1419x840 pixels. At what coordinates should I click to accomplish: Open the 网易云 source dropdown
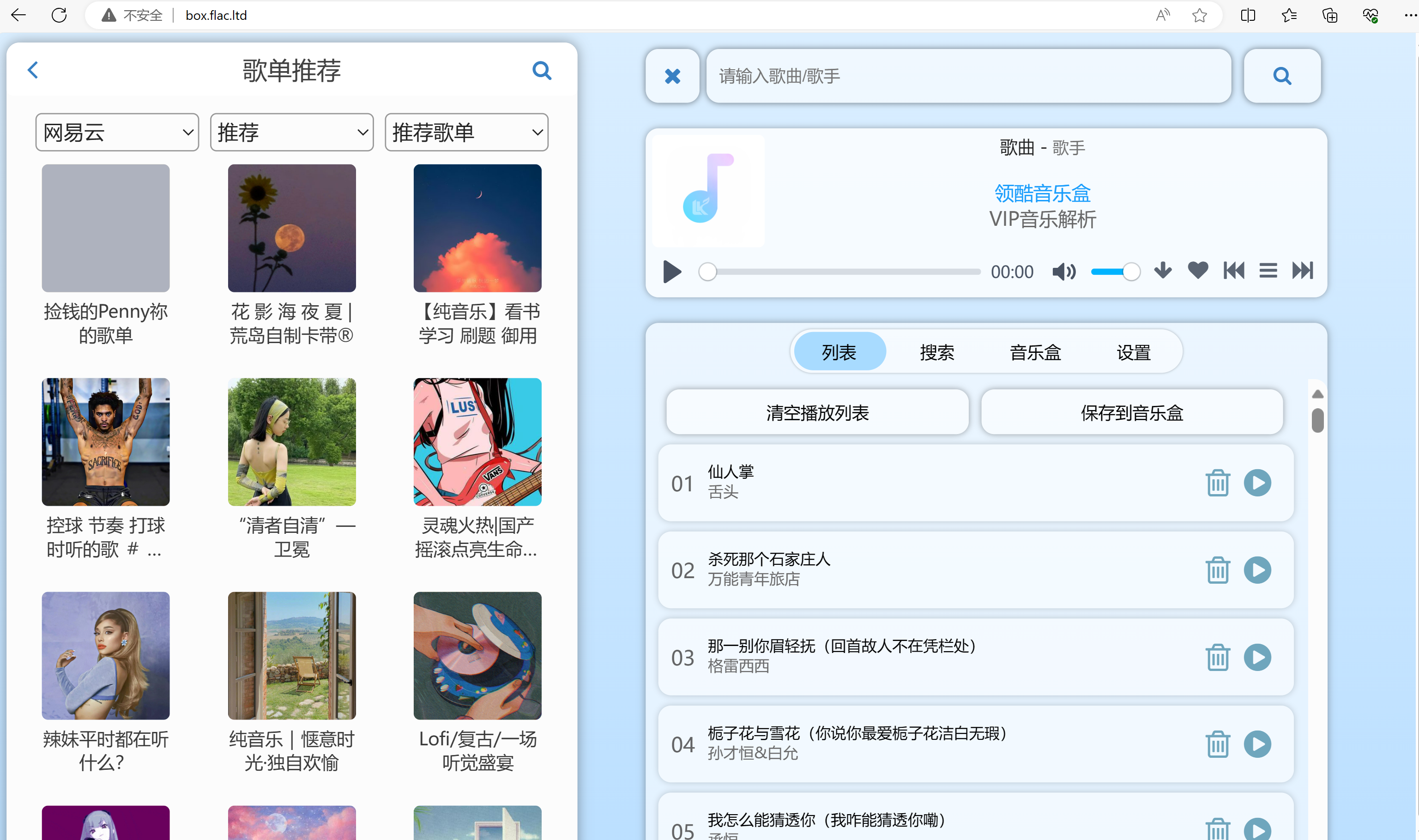[x=117, y=133]
